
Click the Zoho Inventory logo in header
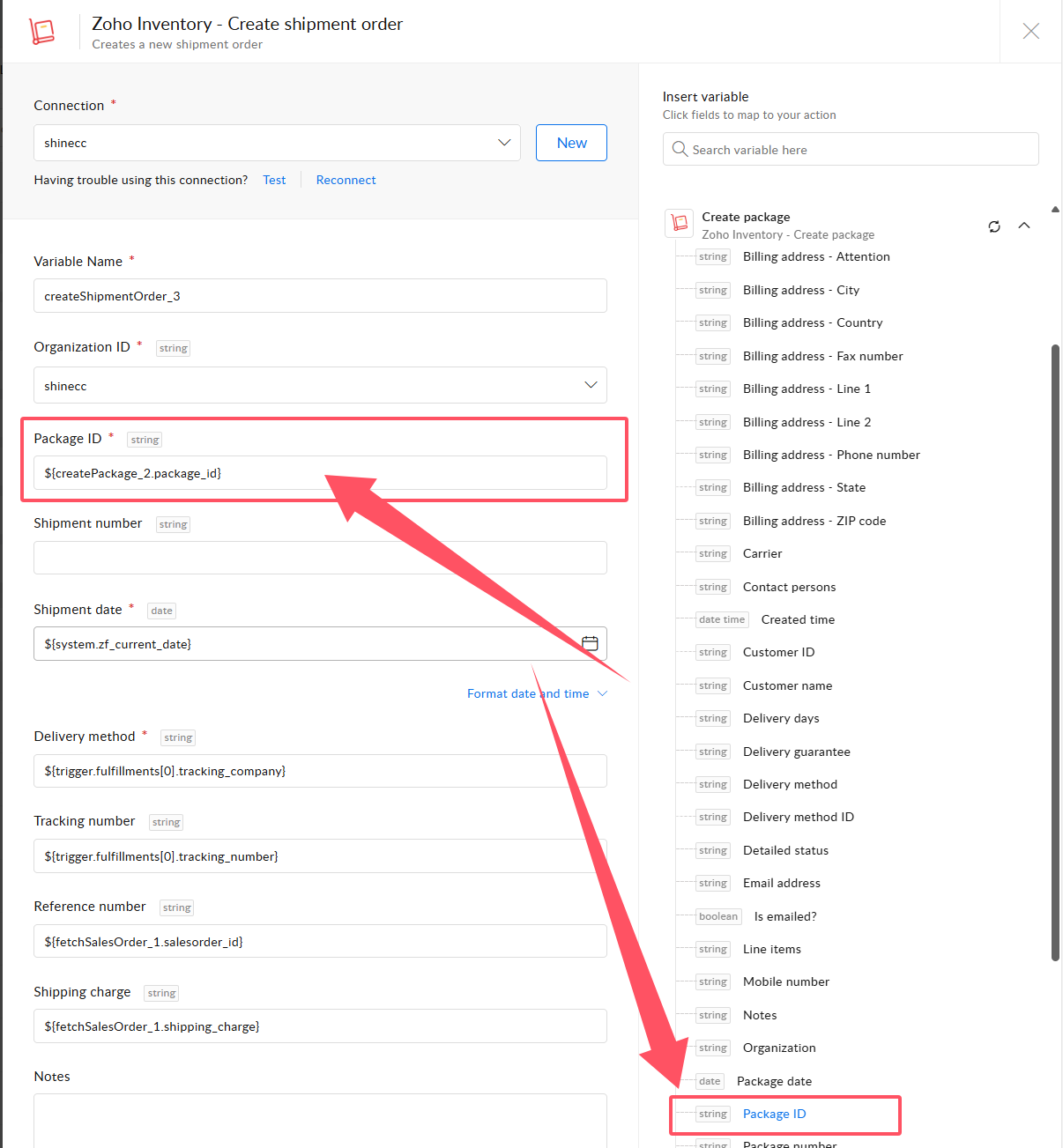point(41,31)
